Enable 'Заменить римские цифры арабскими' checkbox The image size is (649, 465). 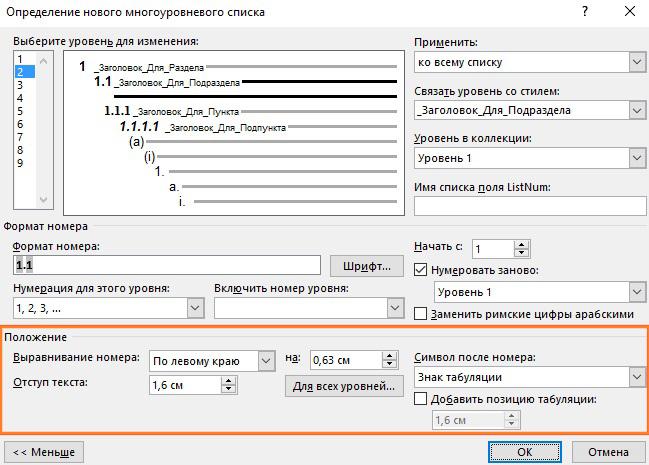pyautogui.click(x=421, y=314)
